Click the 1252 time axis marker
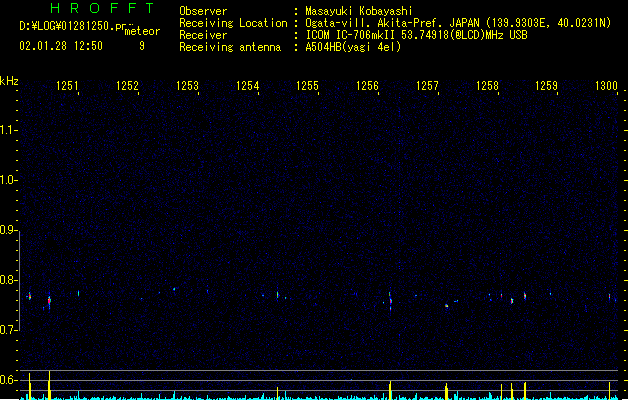 click(127, 86)
